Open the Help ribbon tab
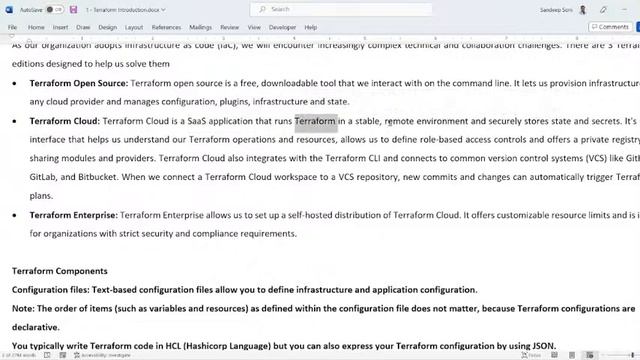The image size is (640, 360). click(310, 27)
